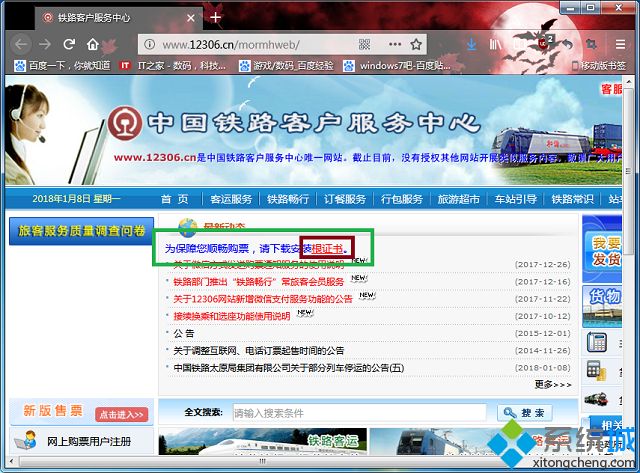Screen dimensions: 640x473
Task: Open the 接续换乘和选座功能使用说明 link
Action: point(232,316)
